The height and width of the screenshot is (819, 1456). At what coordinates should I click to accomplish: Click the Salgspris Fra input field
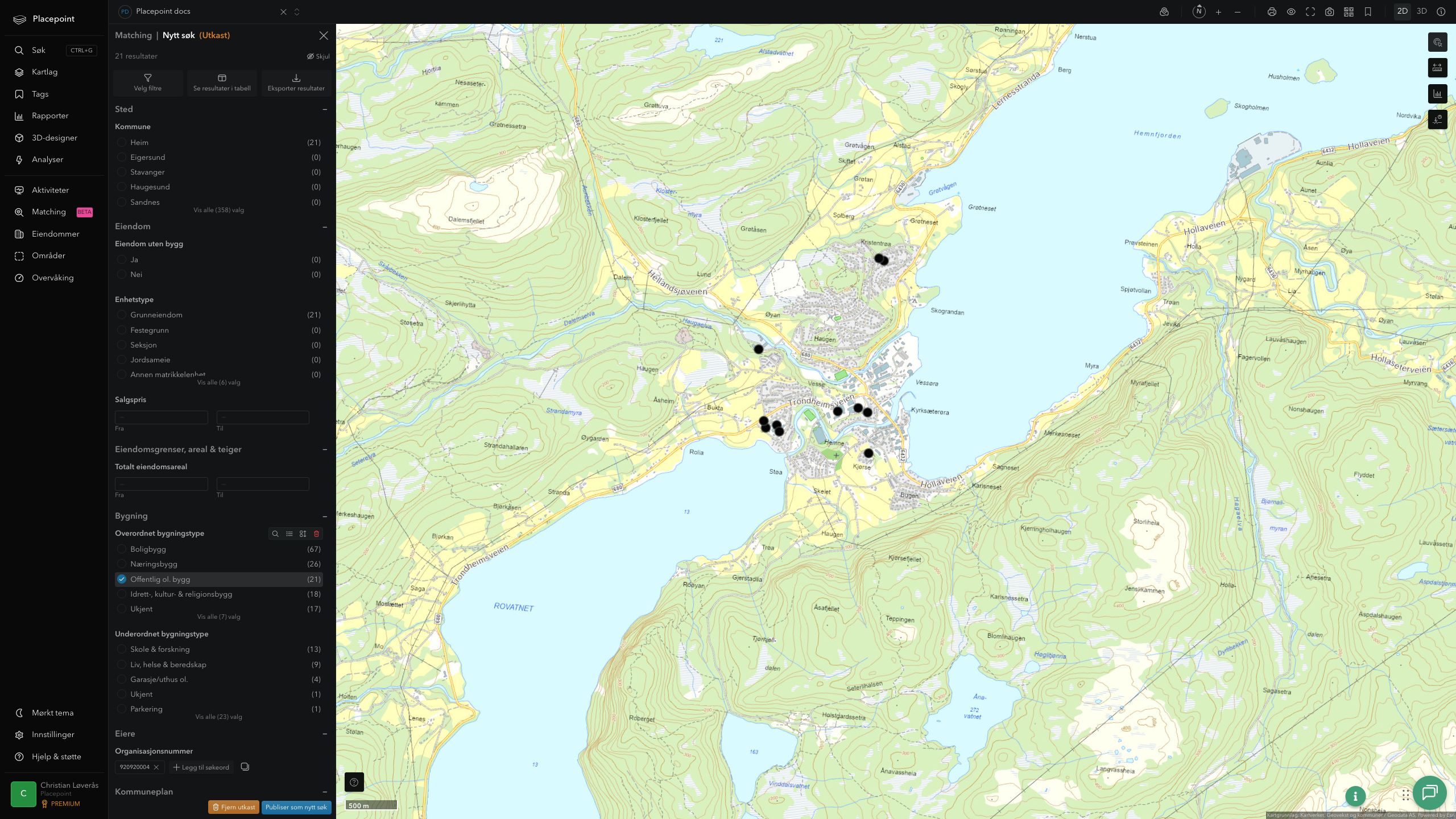click(x=162, y=417)
